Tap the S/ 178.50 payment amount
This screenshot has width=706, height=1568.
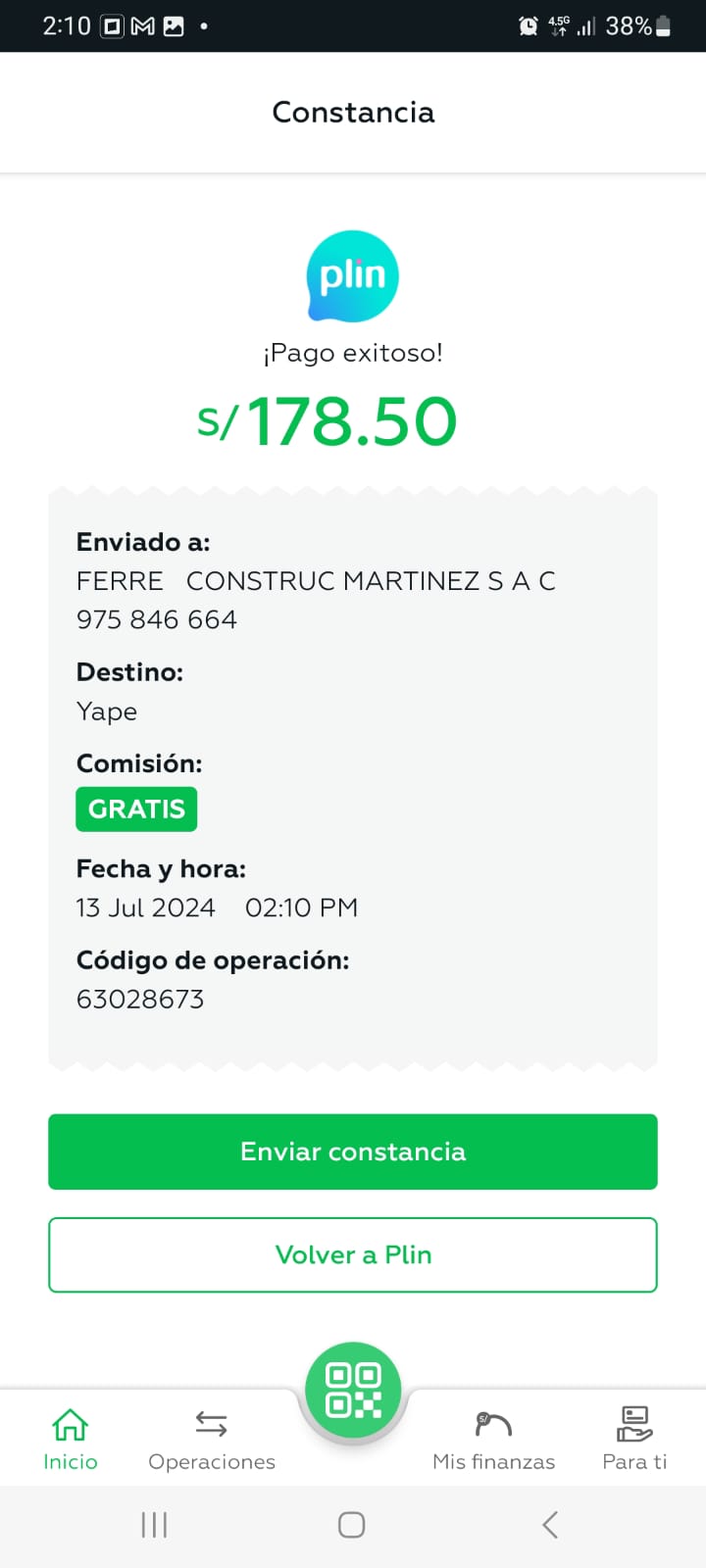[328, 421]
